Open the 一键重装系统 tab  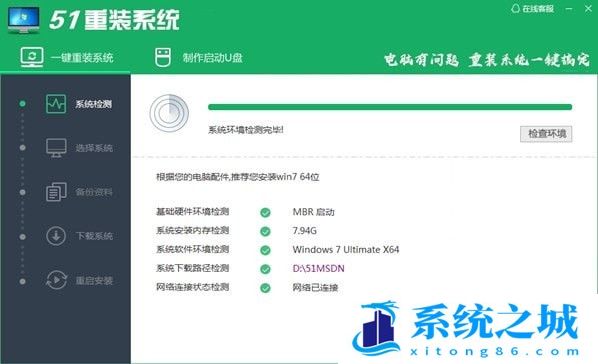coord(67,58)
